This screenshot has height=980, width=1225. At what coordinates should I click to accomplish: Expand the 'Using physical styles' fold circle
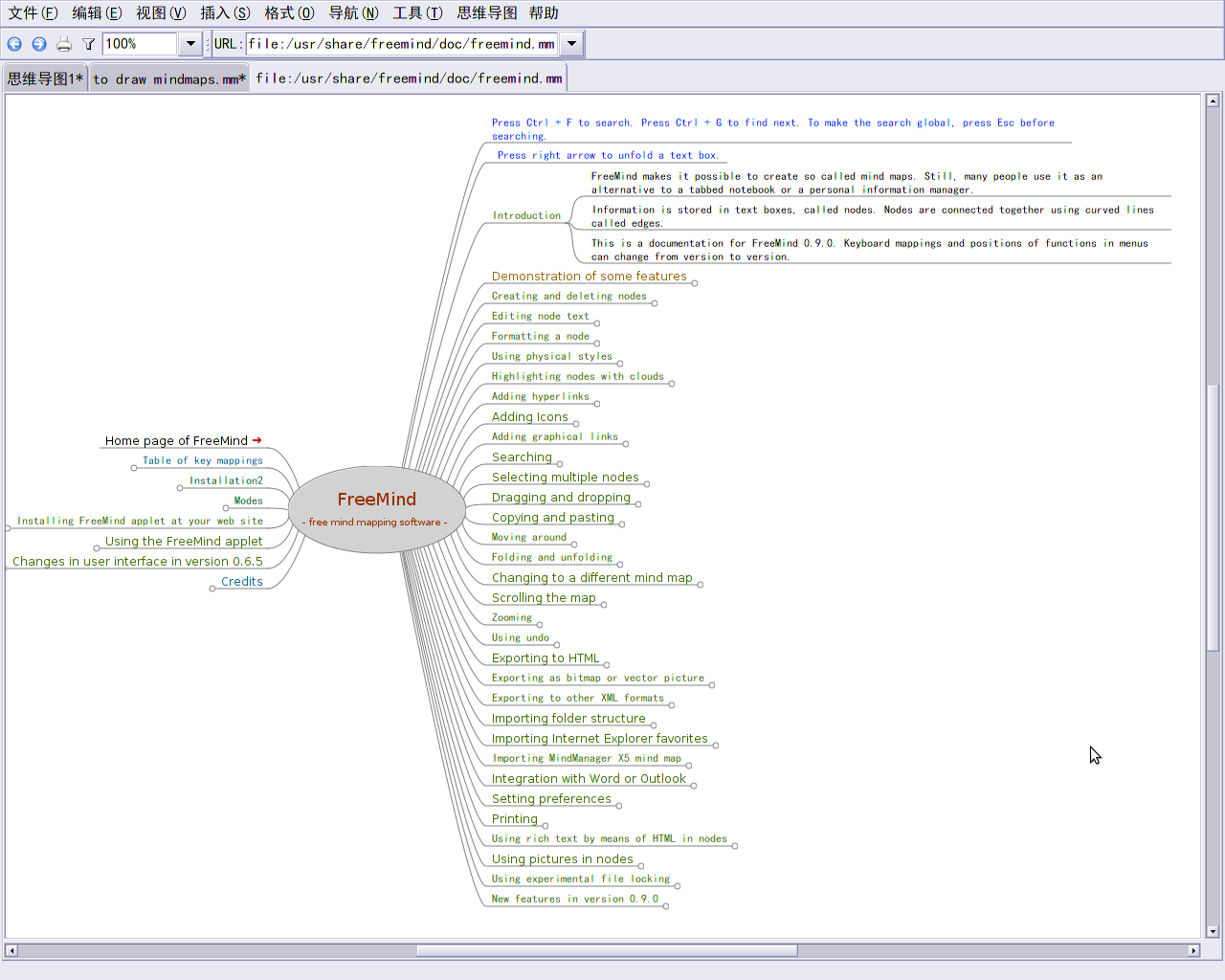[x=620, y=364]
